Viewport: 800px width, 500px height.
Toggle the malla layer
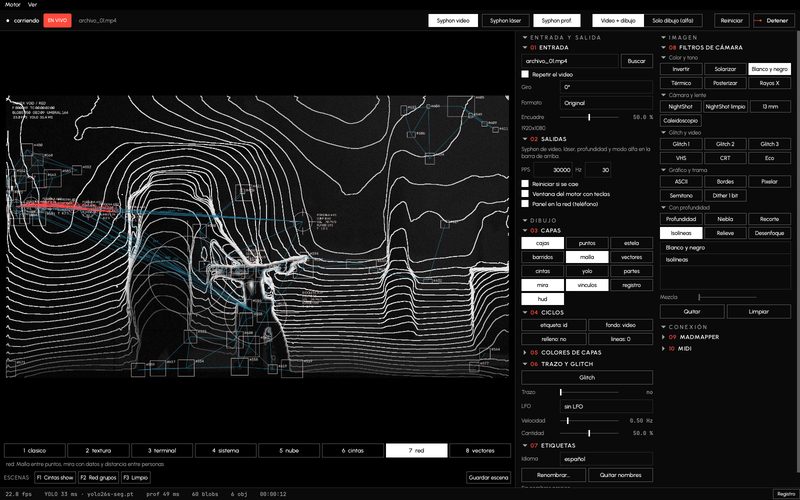point(587,257)
